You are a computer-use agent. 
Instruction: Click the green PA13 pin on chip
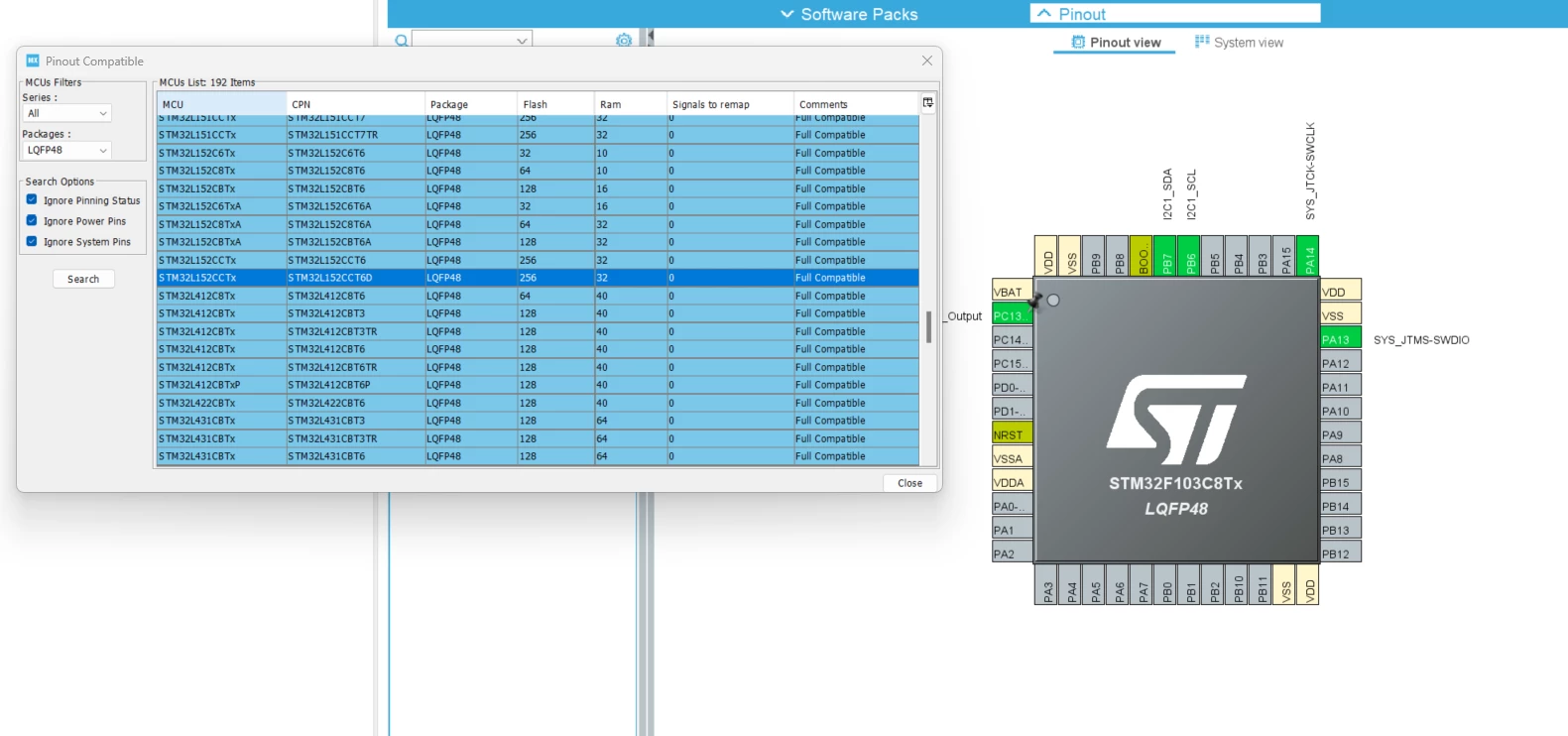(1341, 339)
